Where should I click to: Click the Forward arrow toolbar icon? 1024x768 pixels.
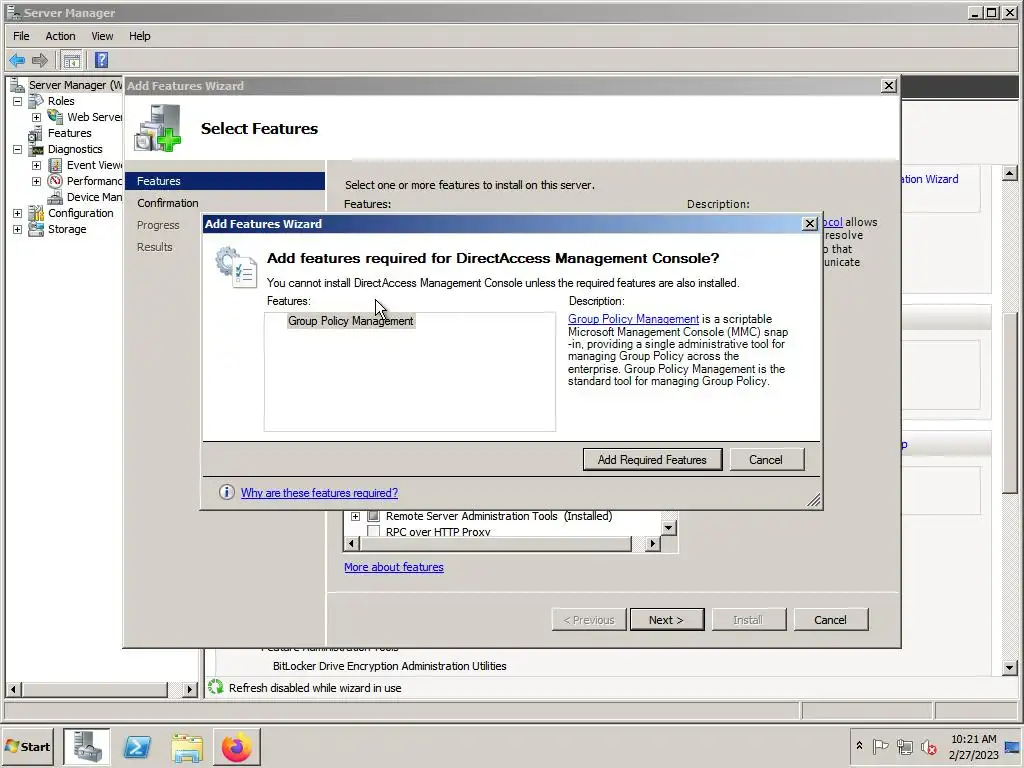pyautogui.click(x=40, y=61)
